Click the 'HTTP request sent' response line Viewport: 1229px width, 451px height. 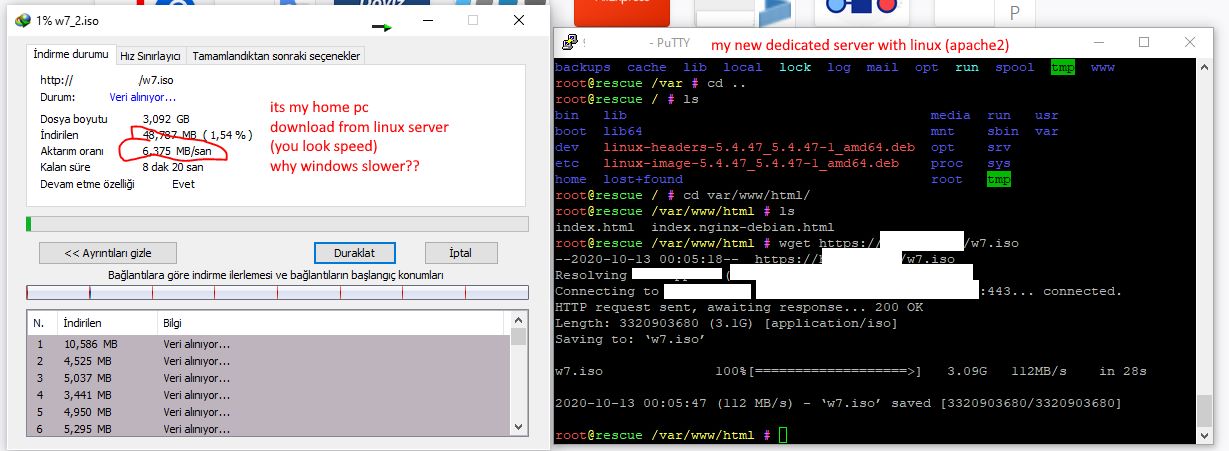[739, 307]
